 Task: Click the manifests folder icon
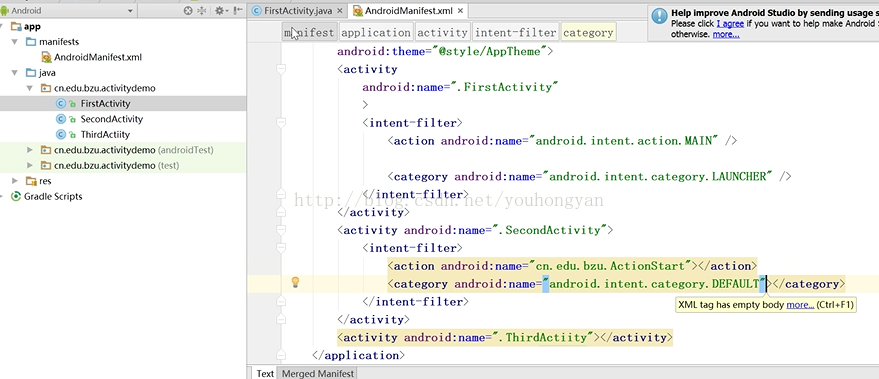31,42
